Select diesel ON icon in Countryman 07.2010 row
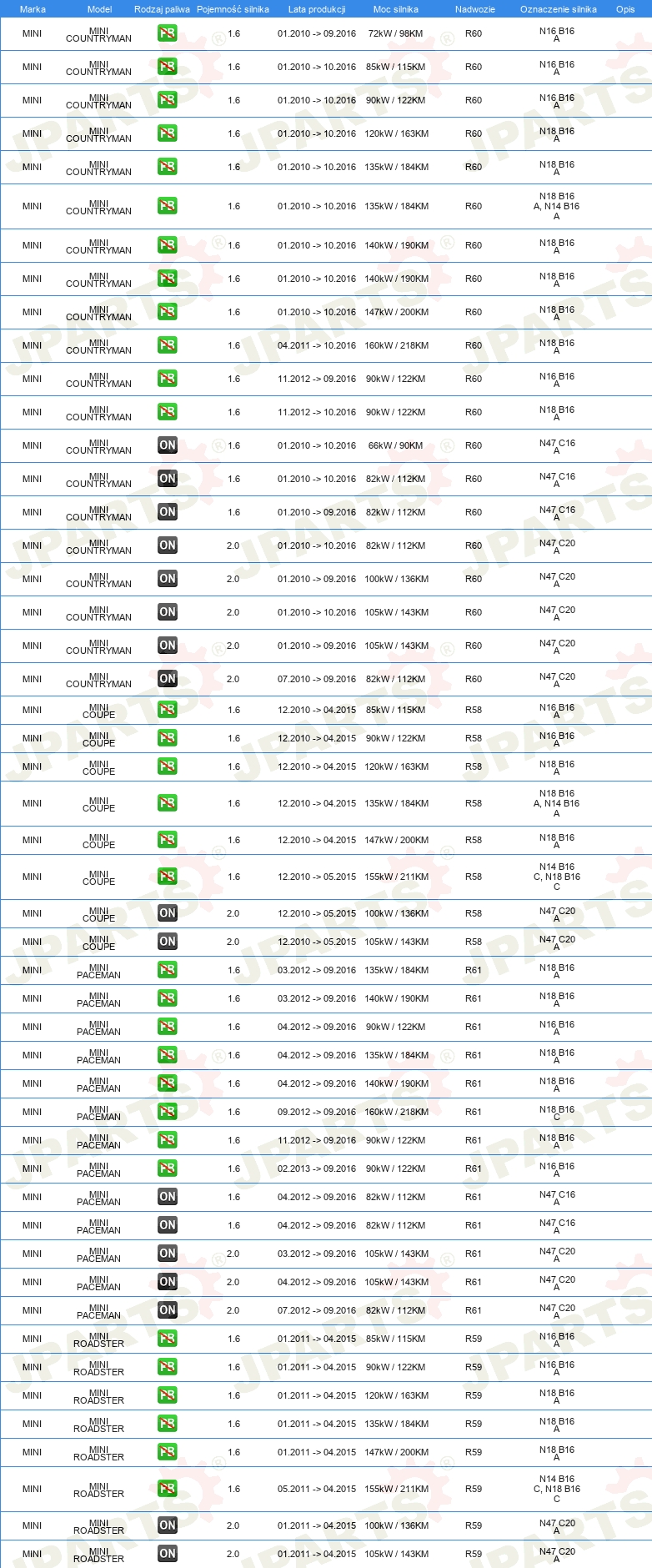 [168, 679]
